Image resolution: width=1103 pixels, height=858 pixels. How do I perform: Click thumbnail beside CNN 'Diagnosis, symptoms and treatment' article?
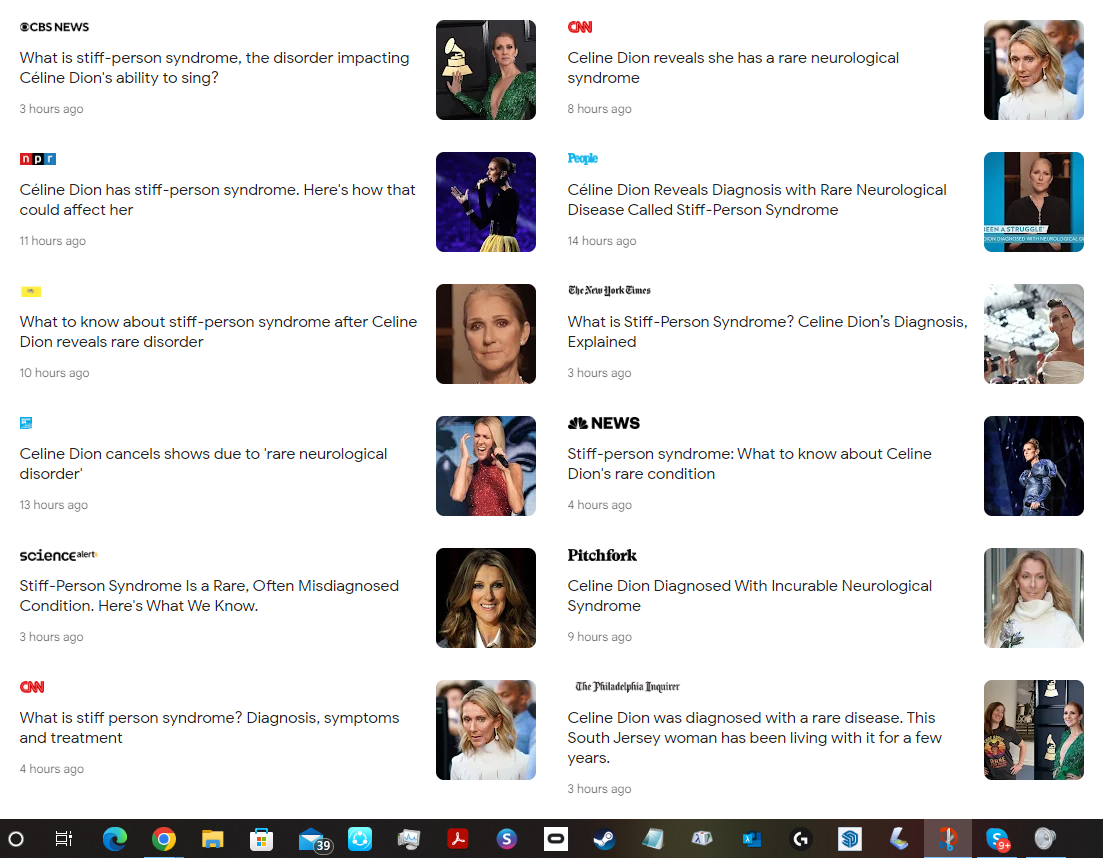pyautogui.click(x=486, y=730)
